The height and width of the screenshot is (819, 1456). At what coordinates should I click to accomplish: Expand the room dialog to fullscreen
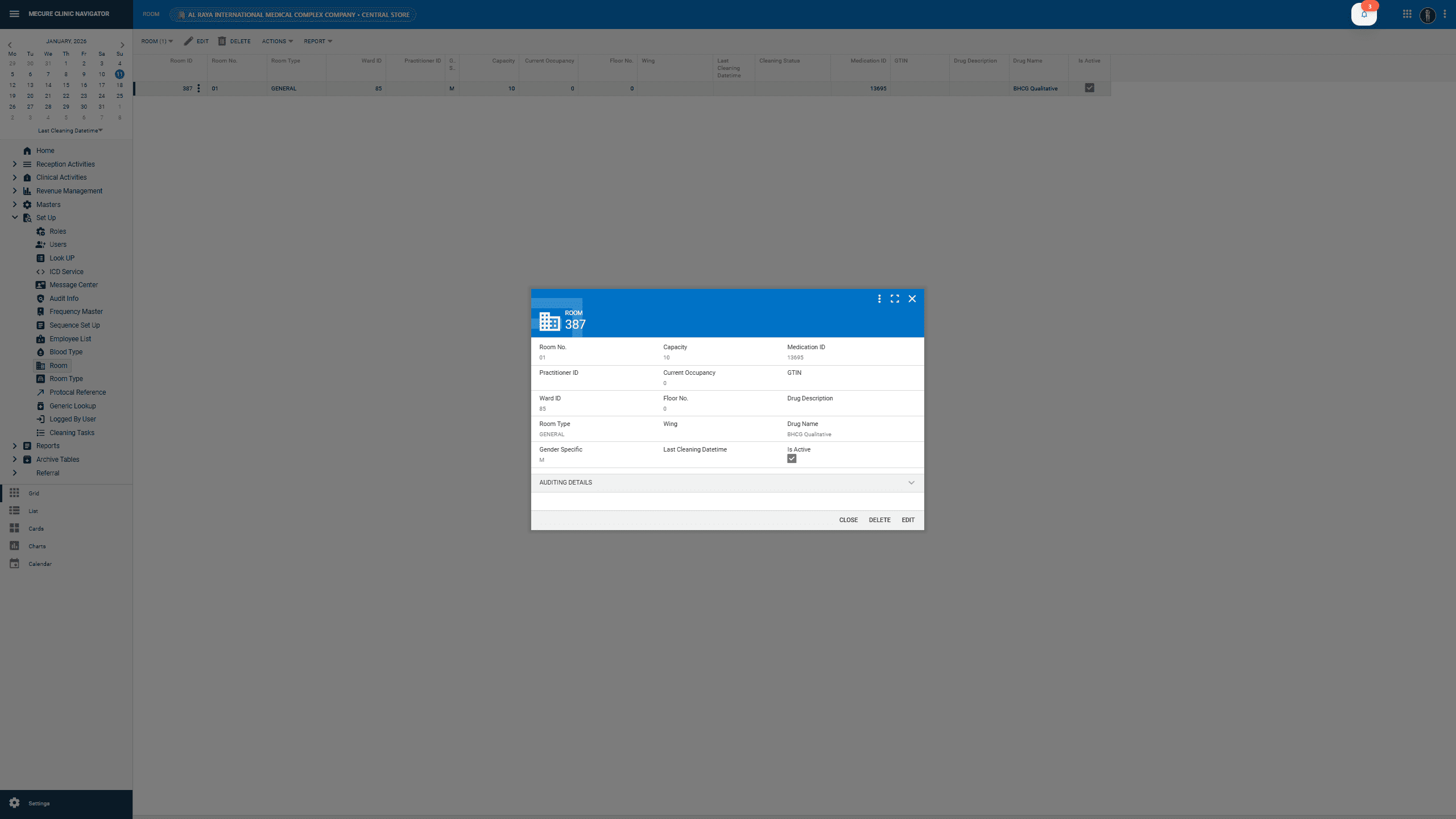[x=894, y=298]
